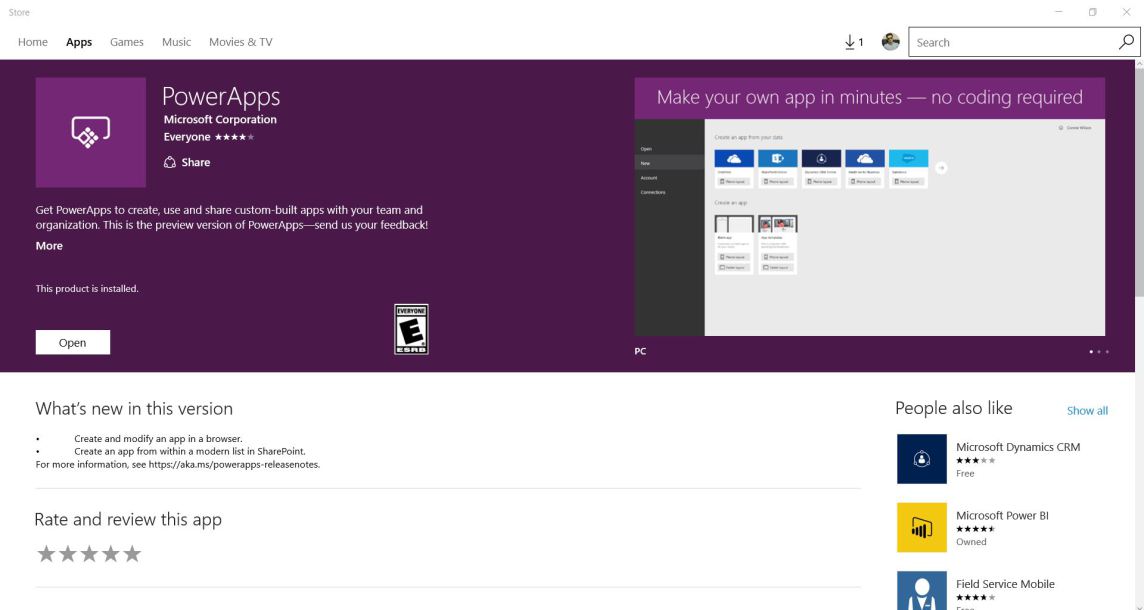Rate app one star
Screen dimensions: 1144x610
click(46, 554)
